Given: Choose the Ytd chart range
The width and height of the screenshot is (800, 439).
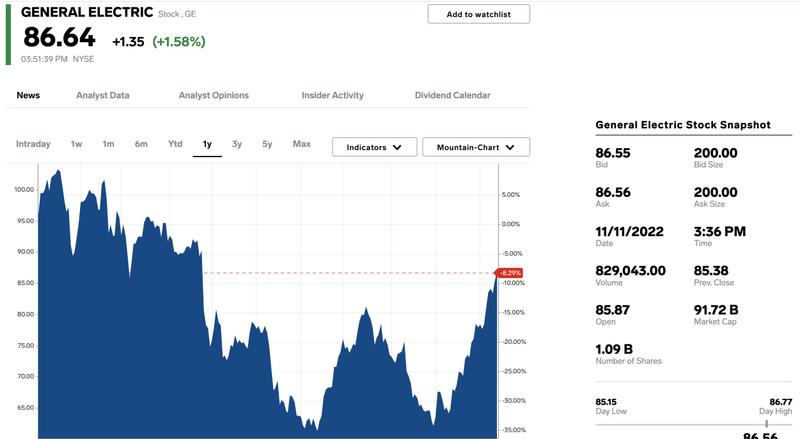Looking at the screenshot, I should 175,144.
